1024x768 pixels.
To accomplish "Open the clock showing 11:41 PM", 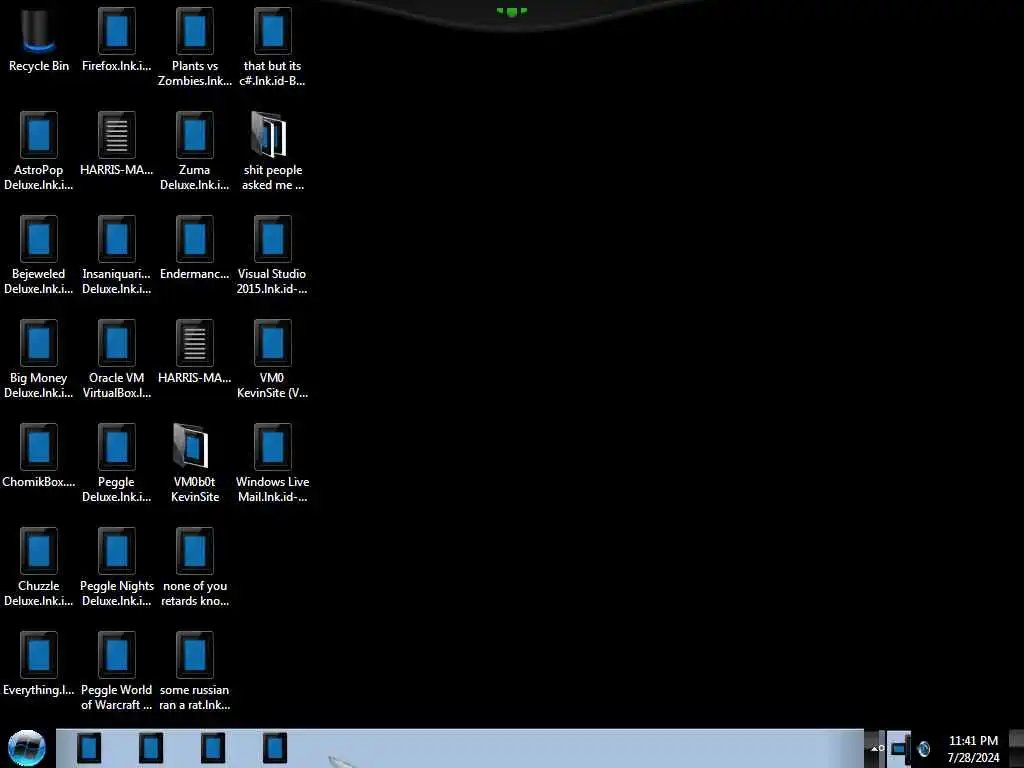I will [x=973, y=749].
